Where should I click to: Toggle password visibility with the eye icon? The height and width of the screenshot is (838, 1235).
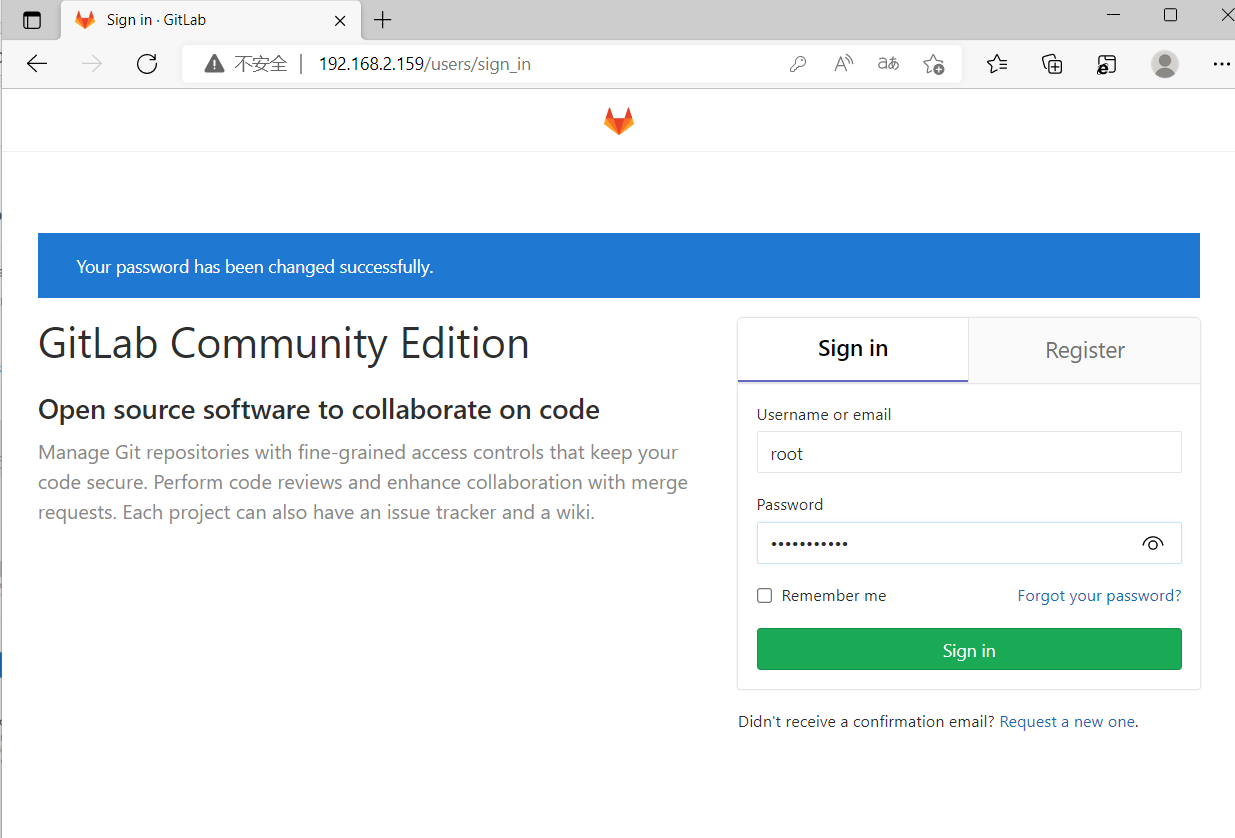coord(1152,544)
